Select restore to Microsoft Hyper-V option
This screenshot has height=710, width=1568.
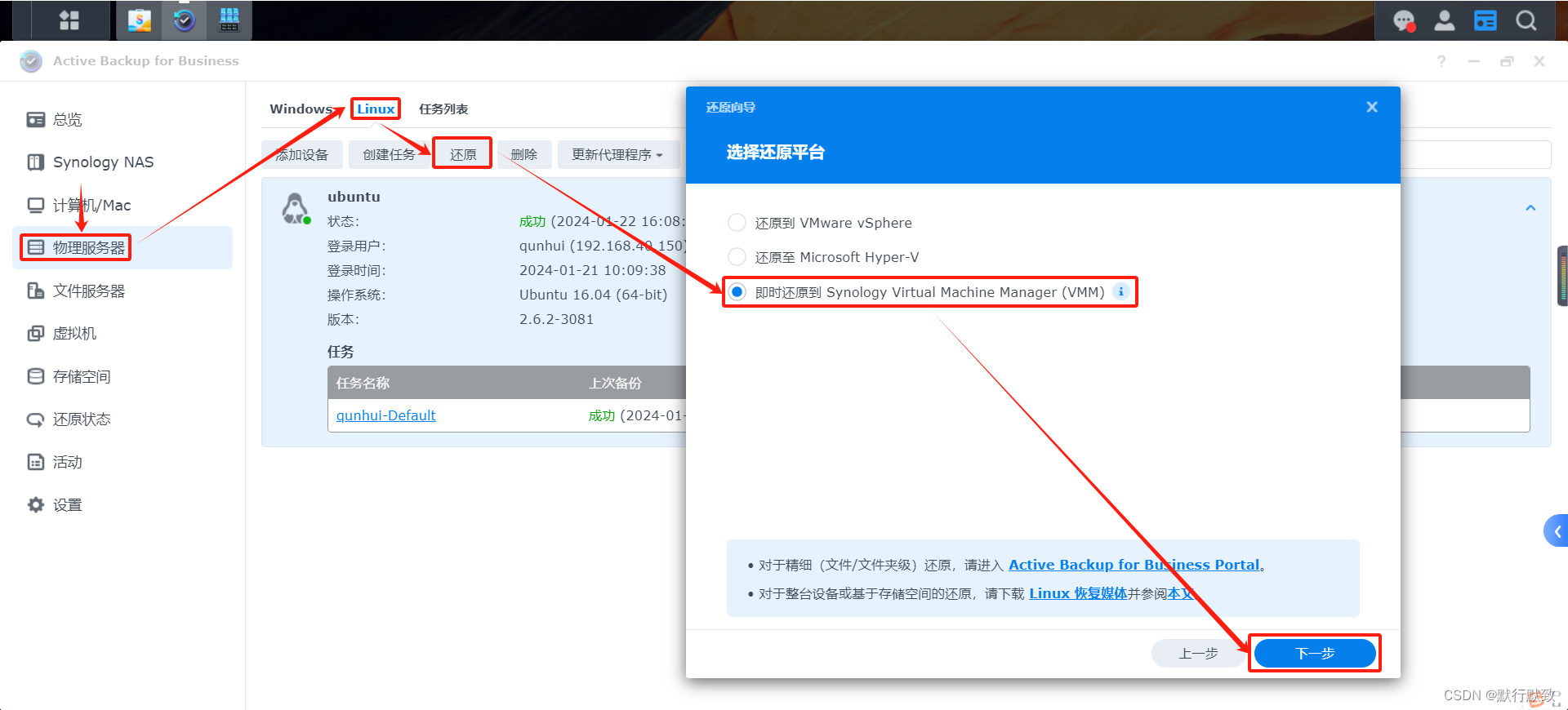[x=737, y=257]
